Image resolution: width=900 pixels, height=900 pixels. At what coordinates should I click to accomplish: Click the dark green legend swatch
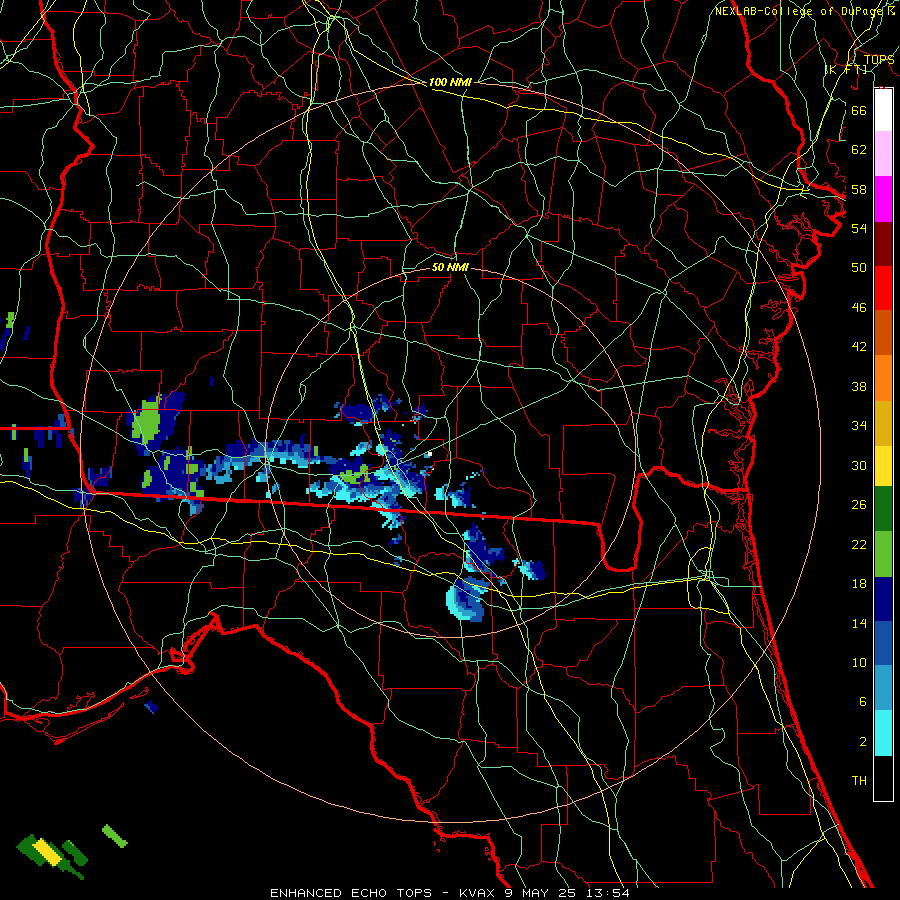pos(883,509)
